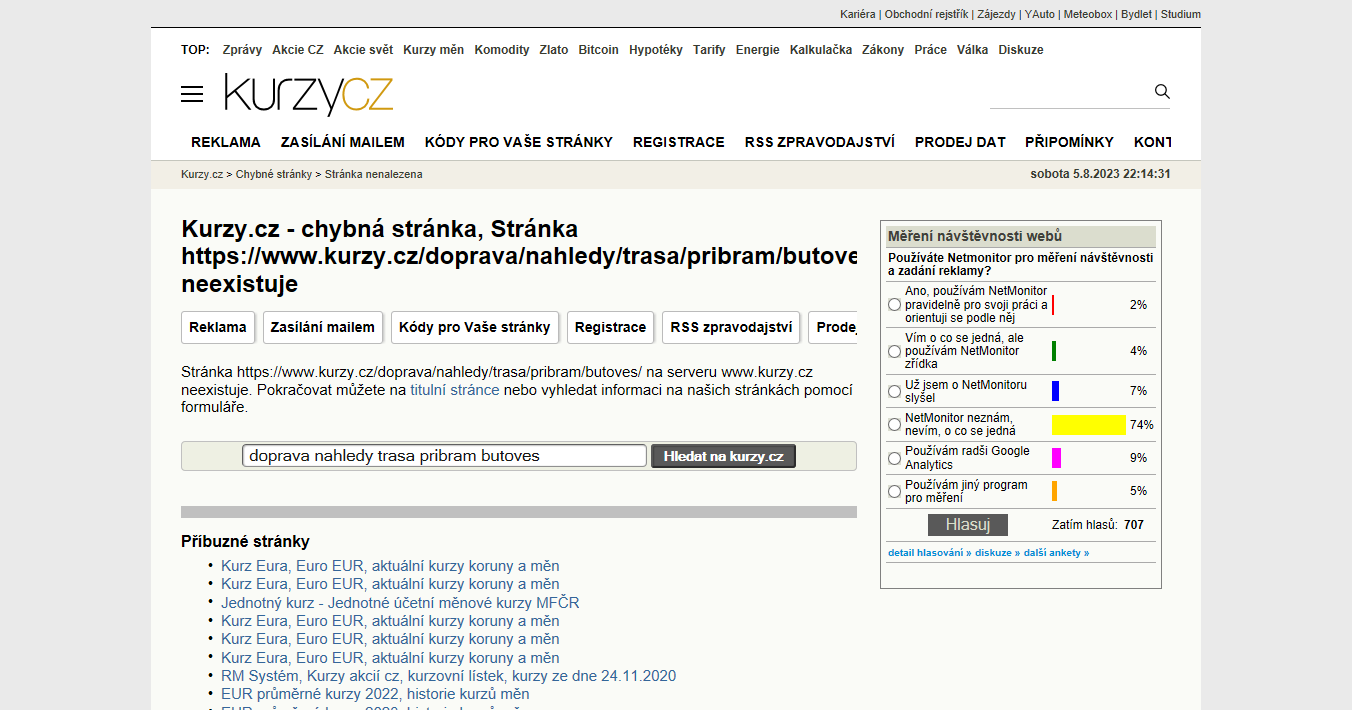
Task: Click the Hlasuj vote button
Action: pos(967,525)
